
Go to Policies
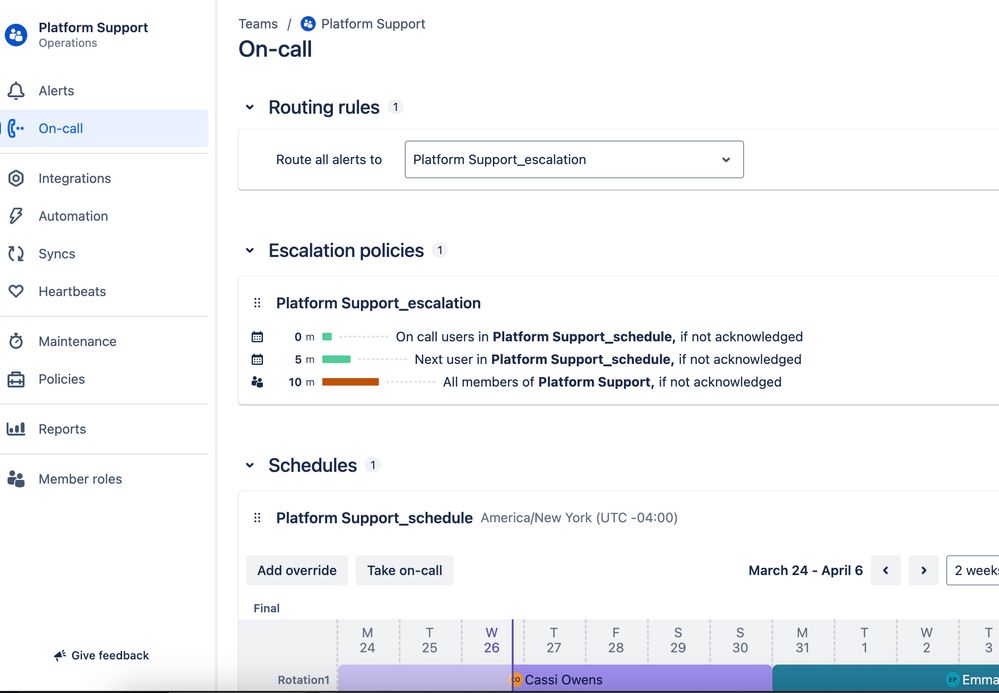[104, 379]
